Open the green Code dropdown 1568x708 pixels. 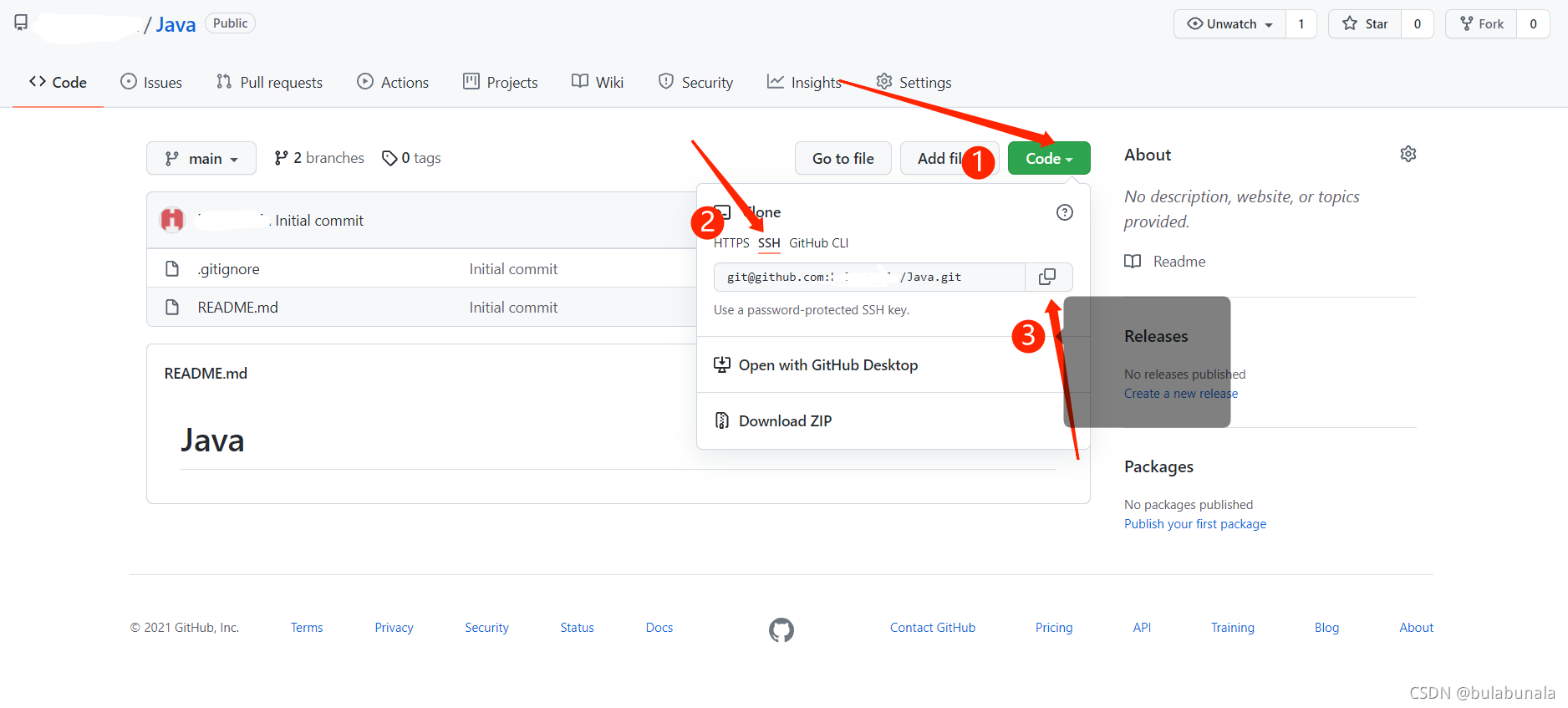[x=1049, y=158]
